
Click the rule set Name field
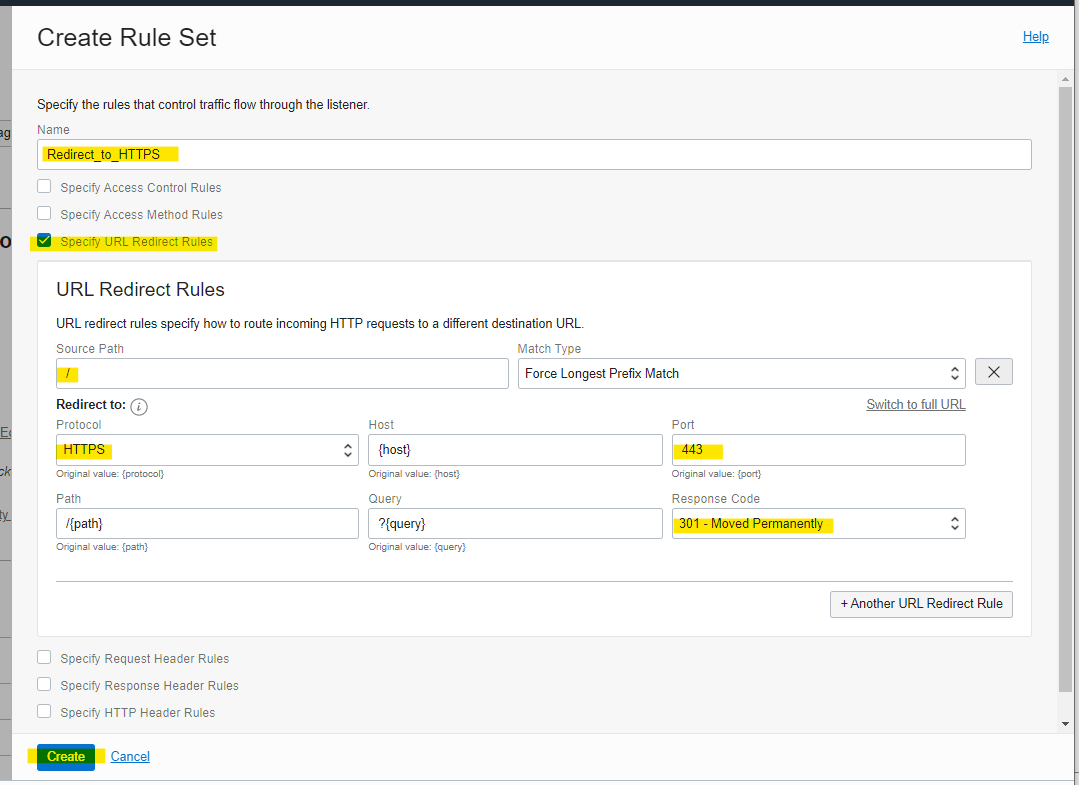(x=534, y=154)
